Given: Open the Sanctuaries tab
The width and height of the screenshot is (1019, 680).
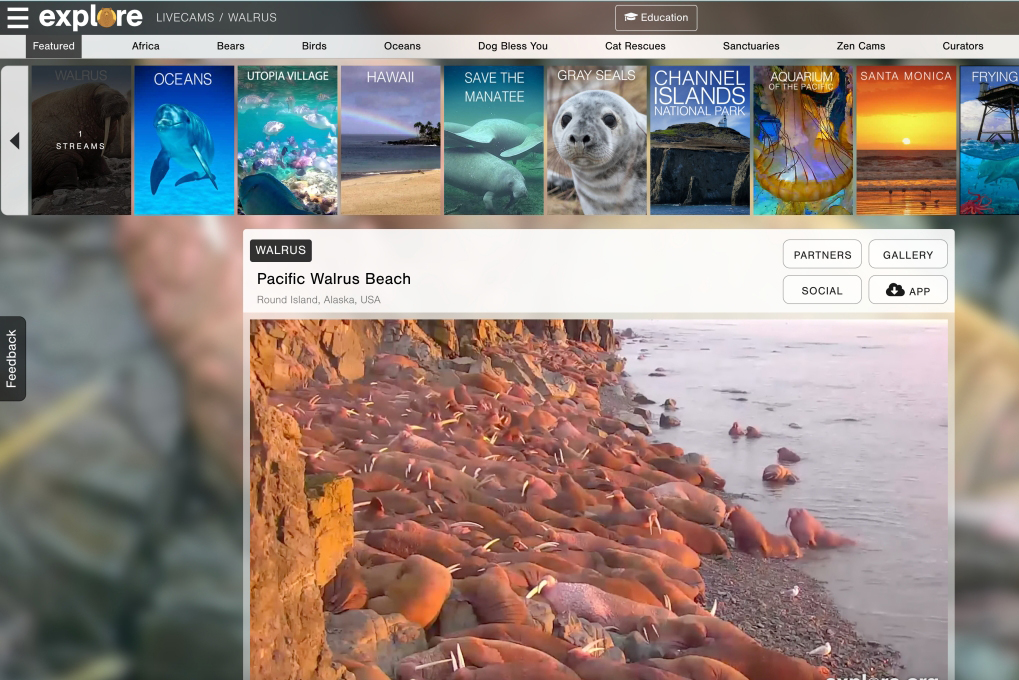Looking at the screenshot, I should click(x=751, y=46).
